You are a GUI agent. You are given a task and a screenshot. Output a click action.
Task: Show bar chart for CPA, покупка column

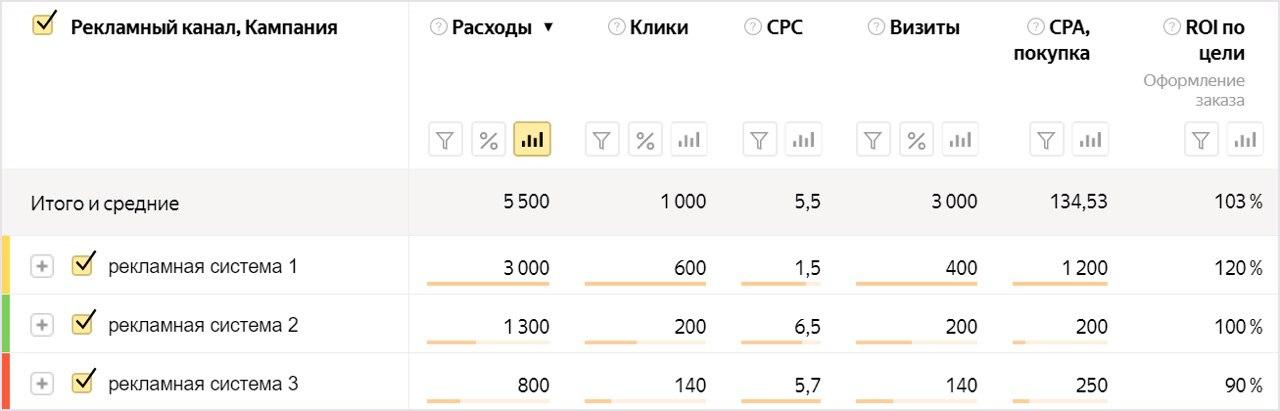1090,140
